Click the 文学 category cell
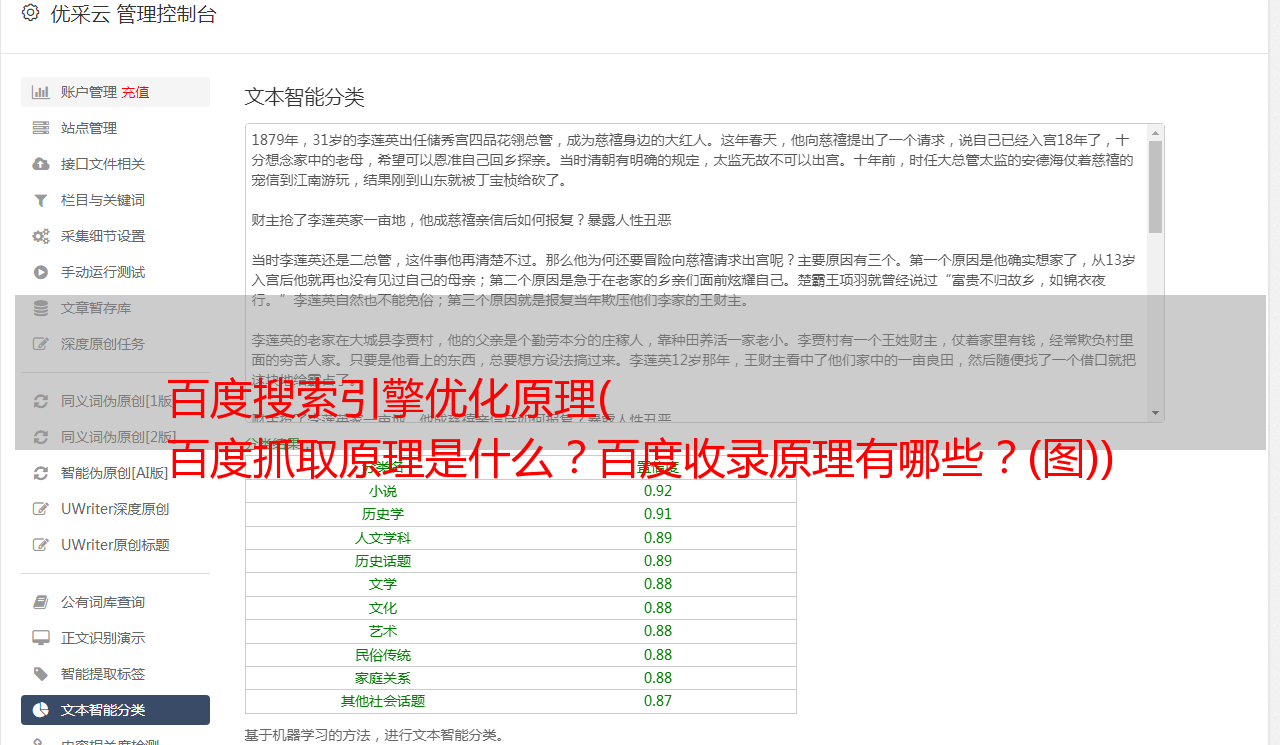This screenshot has width=1280, height=745. coord(383,584)
